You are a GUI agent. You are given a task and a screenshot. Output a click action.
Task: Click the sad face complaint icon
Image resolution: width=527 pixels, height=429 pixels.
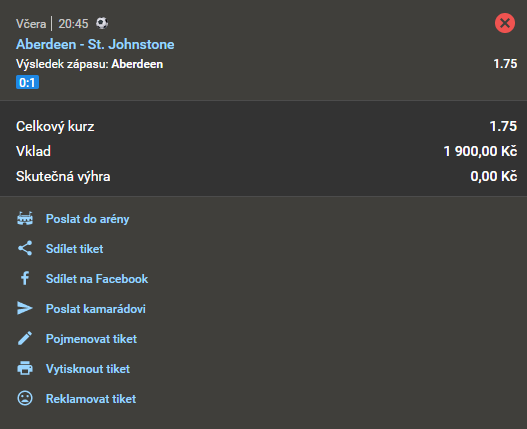click(25, 398)
